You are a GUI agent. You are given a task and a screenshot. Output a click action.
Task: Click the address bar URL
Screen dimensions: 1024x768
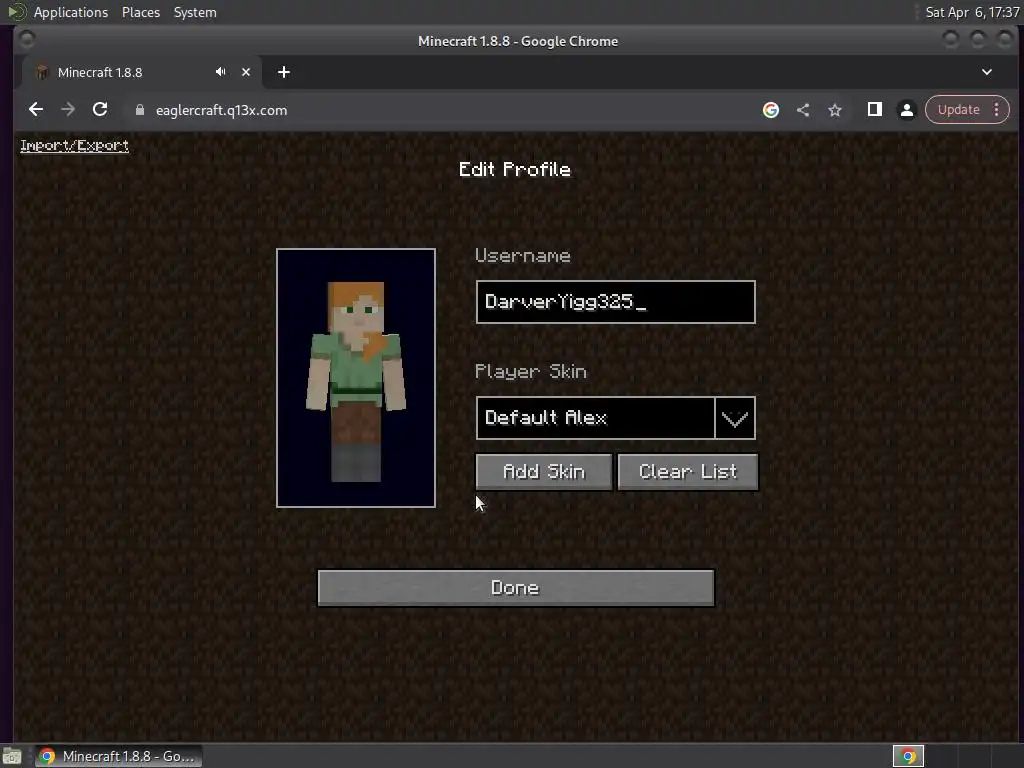(x=221, y=110)
